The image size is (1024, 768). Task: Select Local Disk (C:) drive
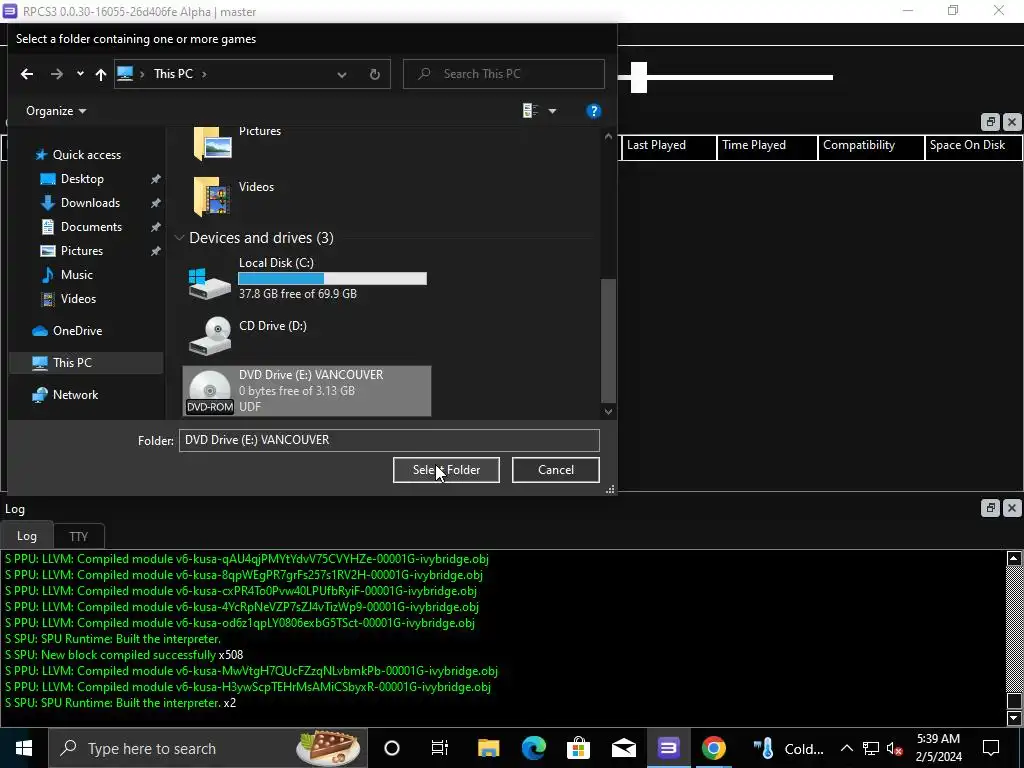[307, 278]
